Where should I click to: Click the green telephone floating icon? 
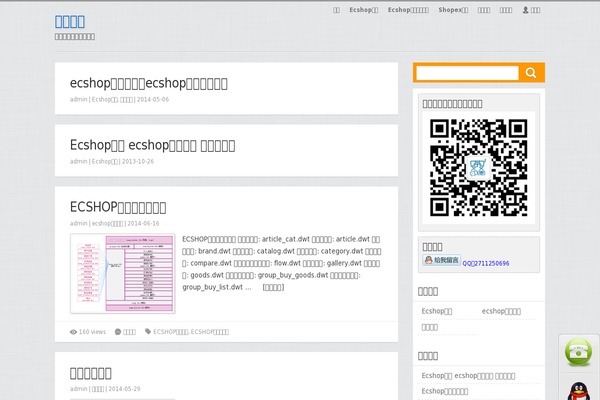coord(578,352)
